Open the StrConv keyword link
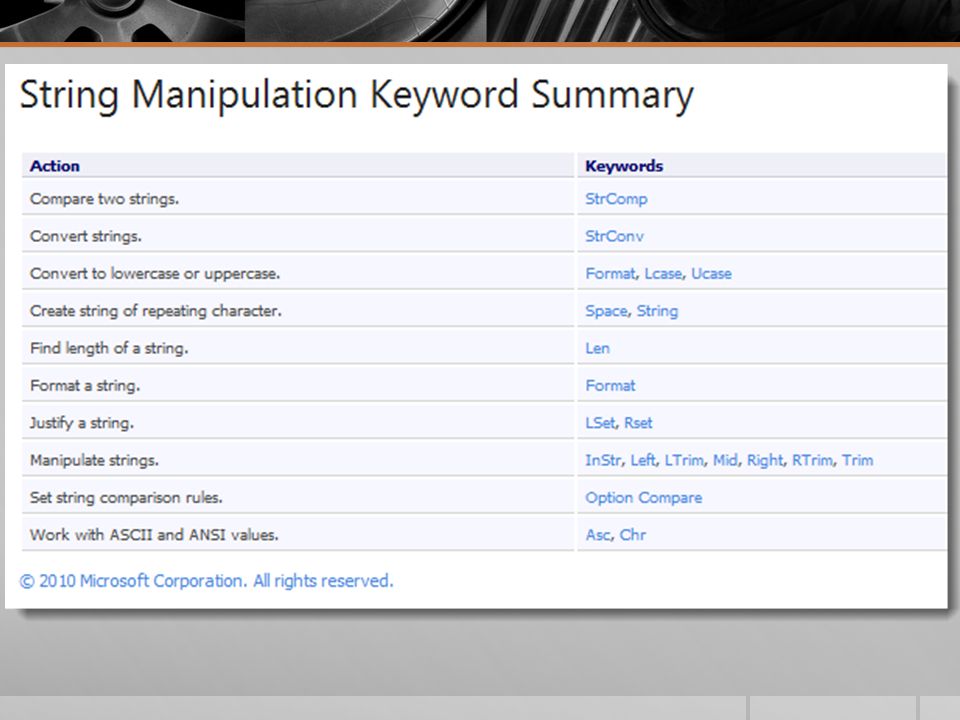This screenshot has width=960, height=720. (x=614, y=236)
